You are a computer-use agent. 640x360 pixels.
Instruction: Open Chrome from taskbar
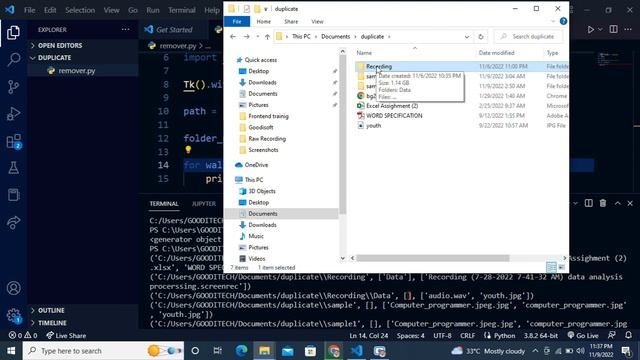tap(334, 351)
